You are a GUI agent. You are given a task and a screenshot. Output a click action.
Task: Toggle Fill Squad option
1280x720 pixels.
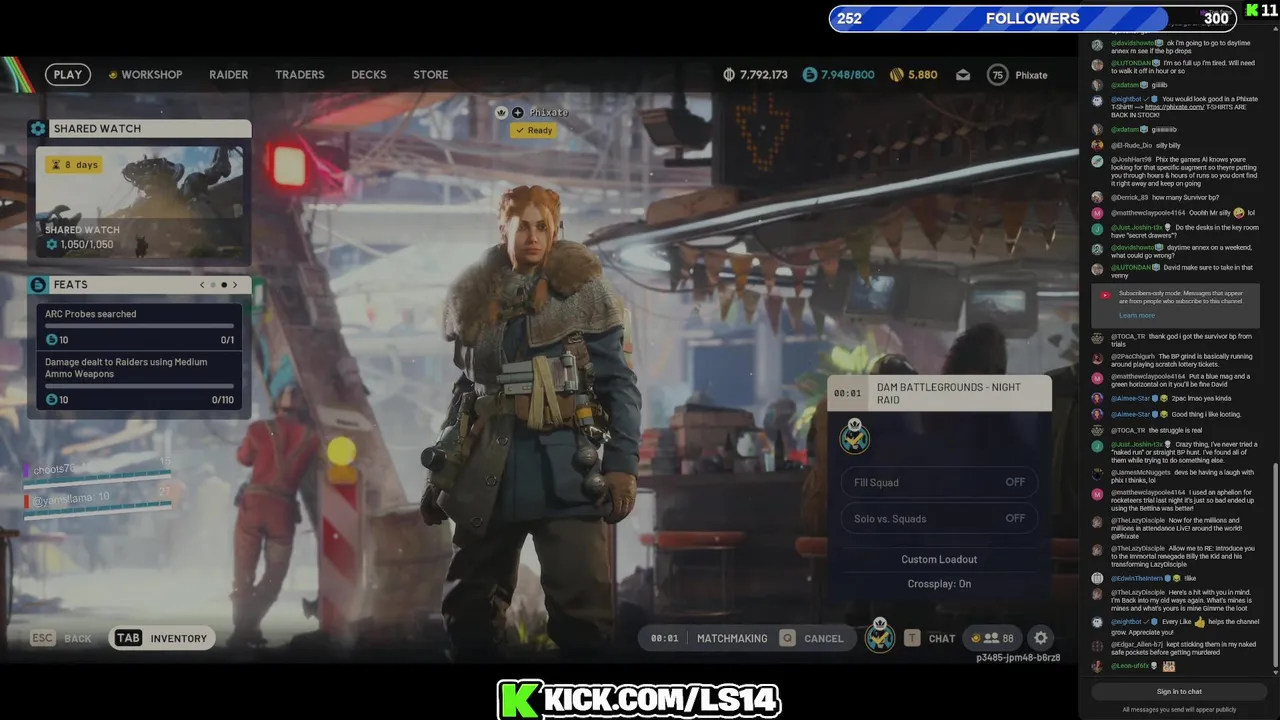(939, 482)
